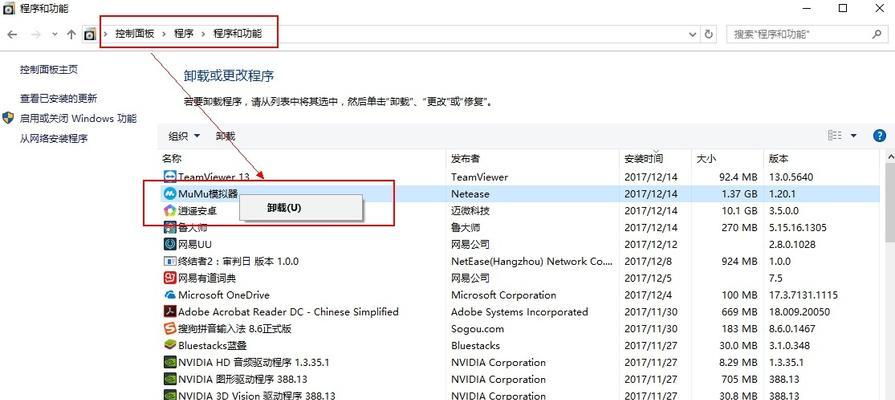The width and height of the screenshot is (895, 400).
Task: Select version 17.3.7131.1115 cell
Action: (x=804, y=295)
